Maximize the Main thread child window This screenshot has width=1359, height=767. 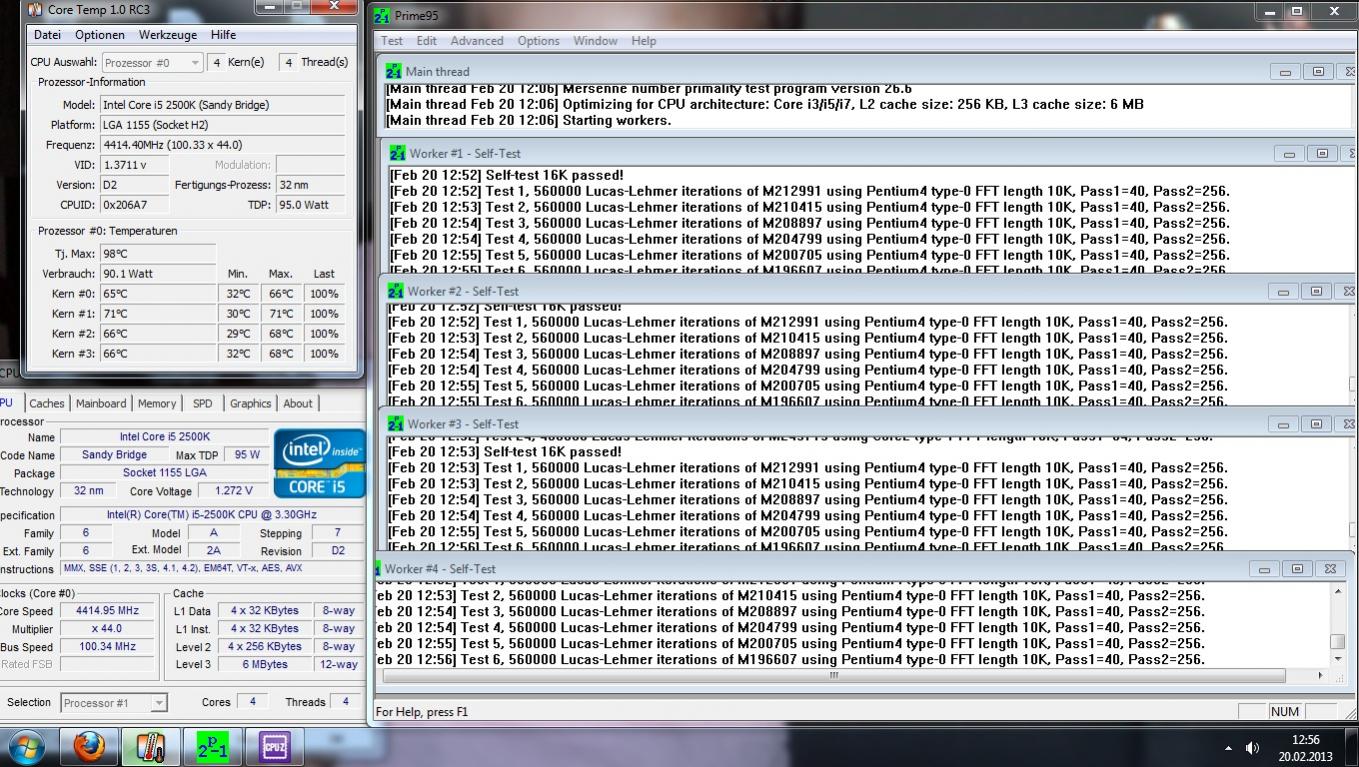pyautogui.click(x=1318, y=72)
